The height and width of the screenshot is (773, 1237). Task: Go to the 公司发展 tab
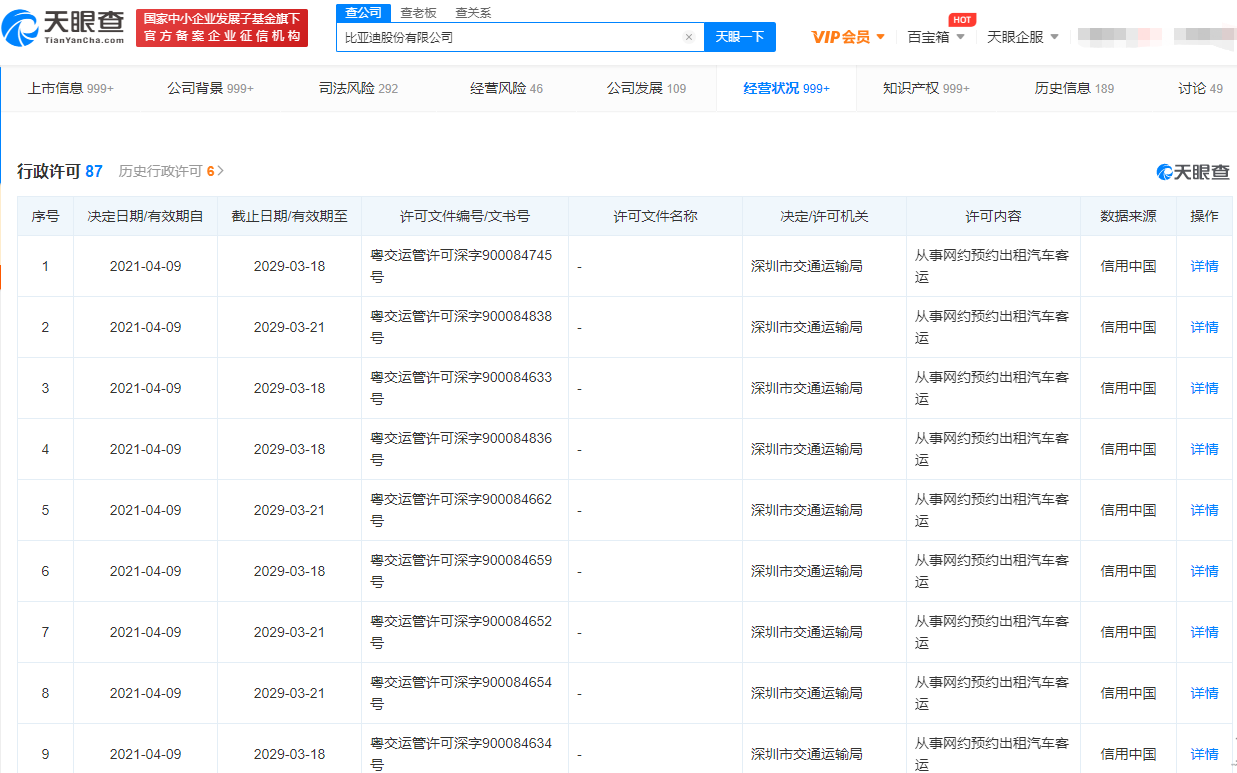[x=646, y=88]
